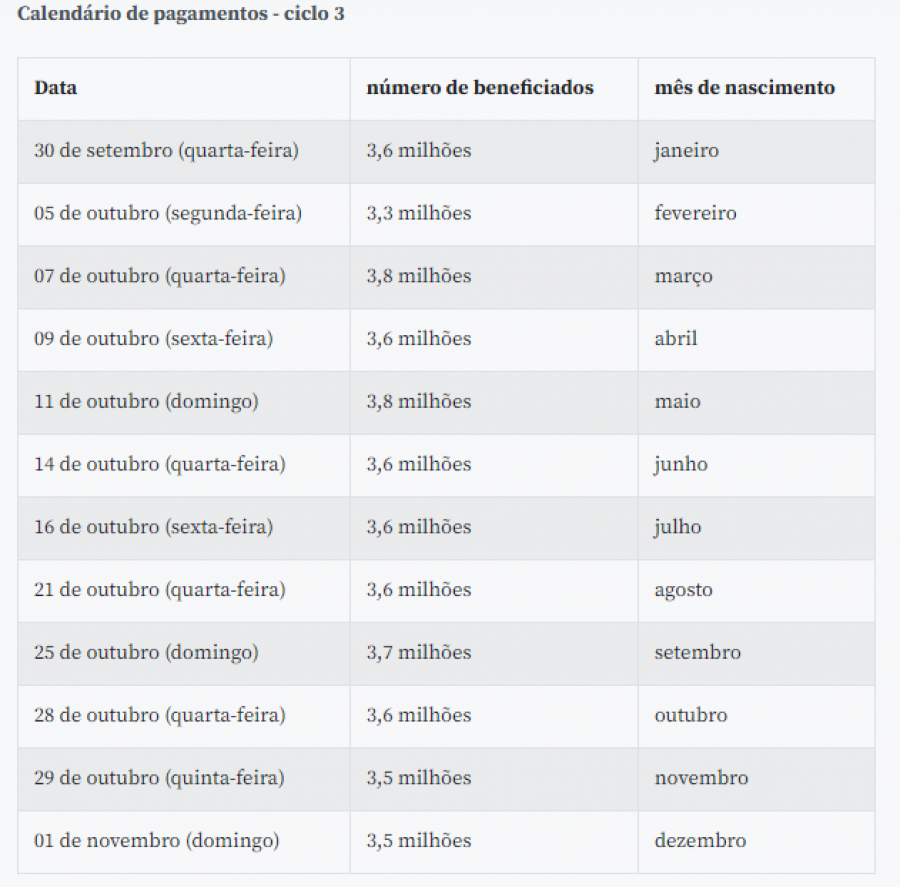
Task: Click the '16 de outubro (sexta-feira)' cell
Action: coord(184,528)
